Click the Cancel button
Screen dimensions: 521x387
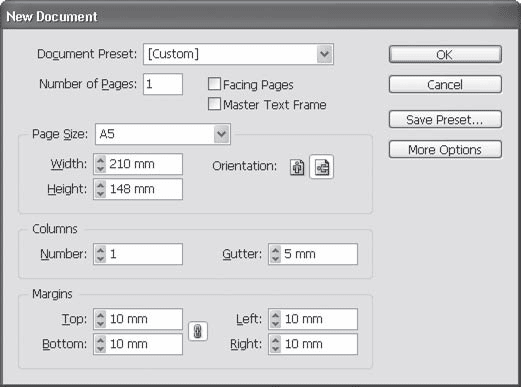[445, 84]
